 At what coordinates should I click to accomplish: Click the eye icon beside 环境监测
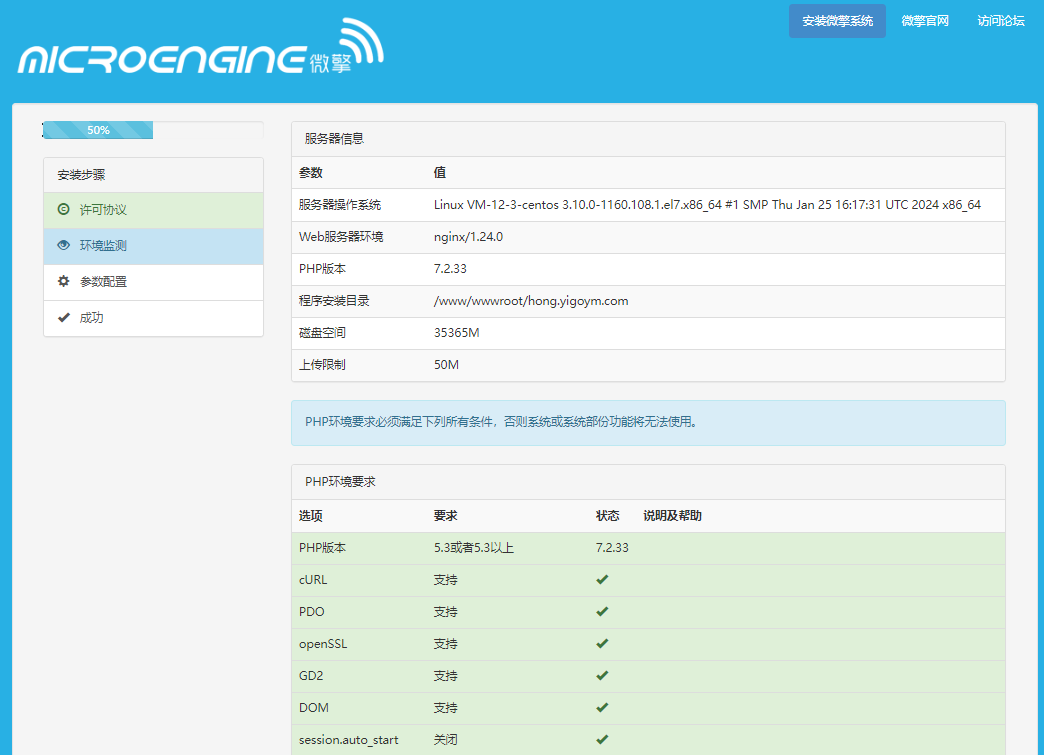64,246
